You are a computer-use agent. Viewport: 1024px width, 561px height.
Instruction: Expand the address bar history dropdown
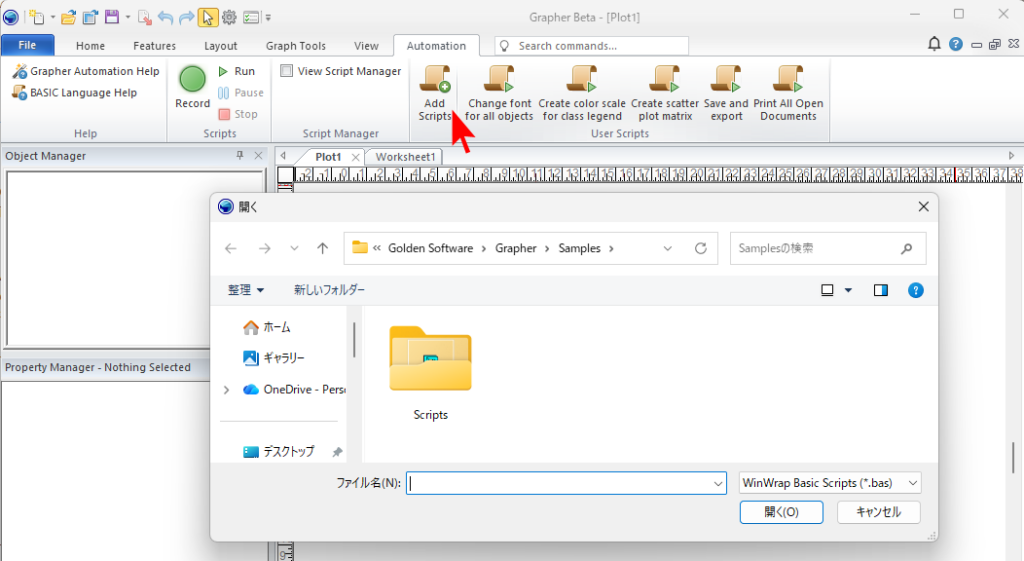click(x=667, y=248)
